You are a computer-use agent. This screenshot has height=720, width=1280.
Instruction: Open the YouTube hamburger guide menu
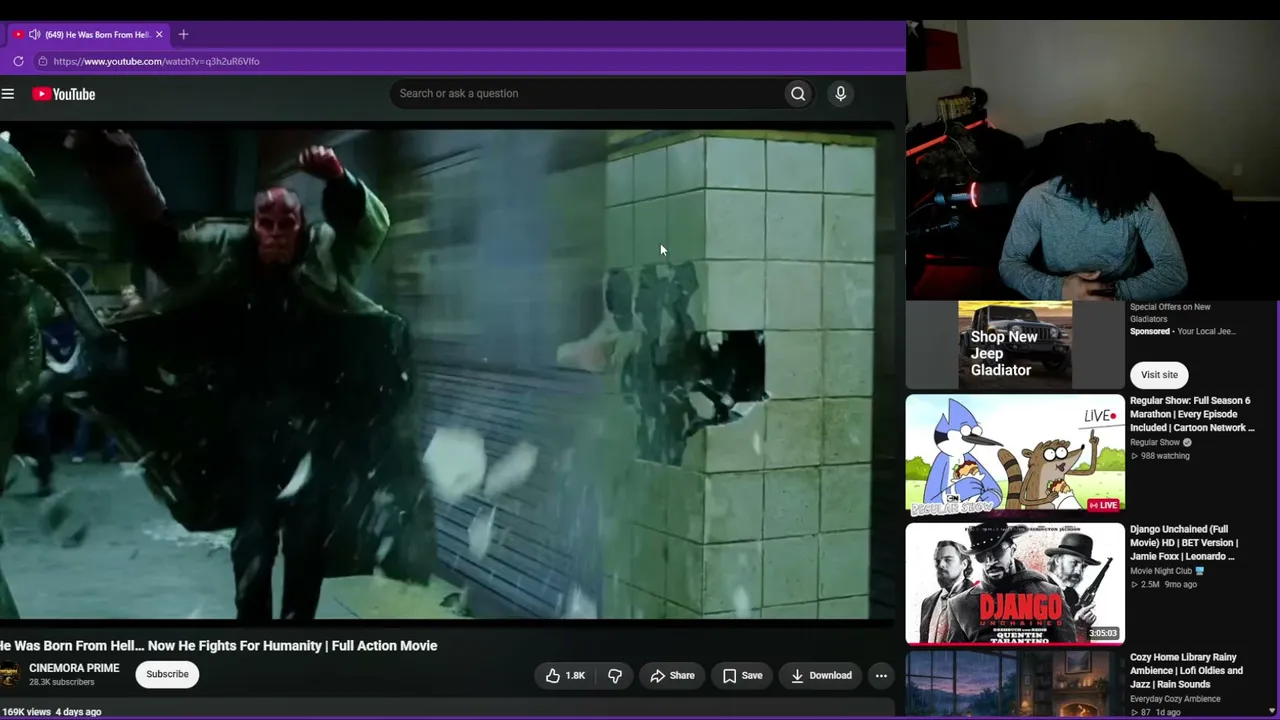click(x=8, y=94)
